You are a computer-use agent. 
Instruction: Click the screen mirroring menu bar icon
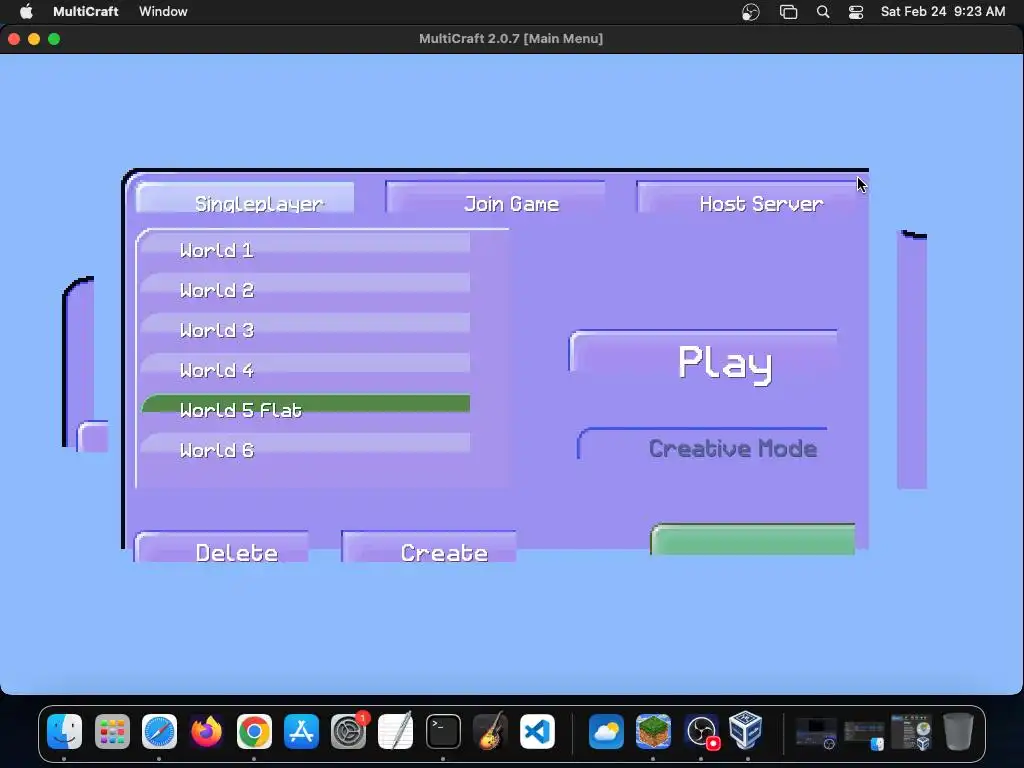pos(788,12)
